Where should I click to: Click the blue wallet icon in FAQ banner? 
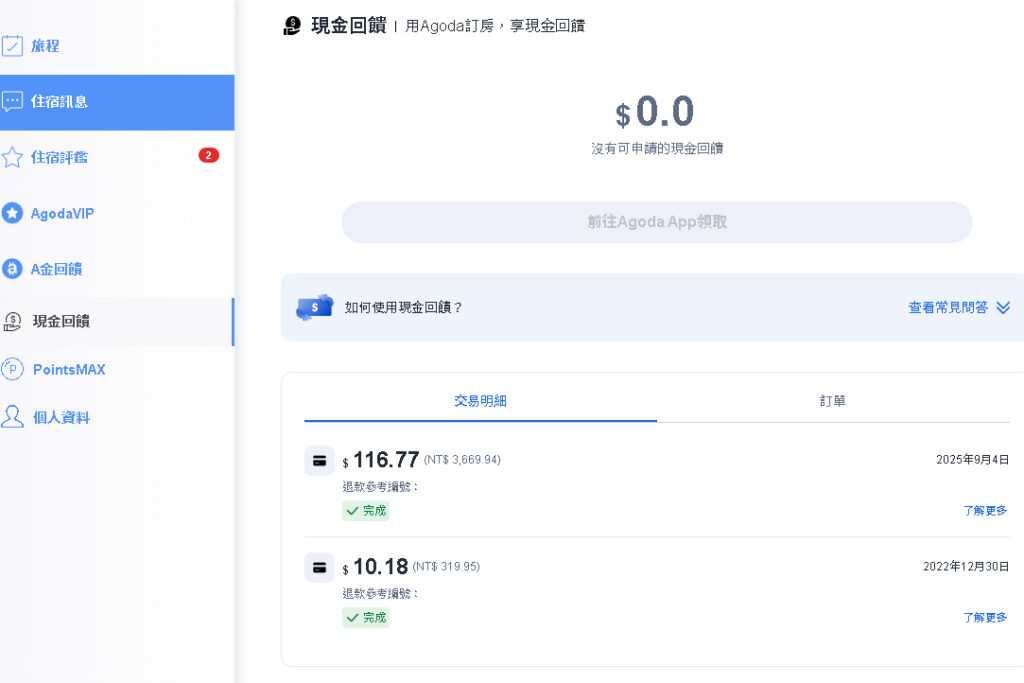coord(314,307)
